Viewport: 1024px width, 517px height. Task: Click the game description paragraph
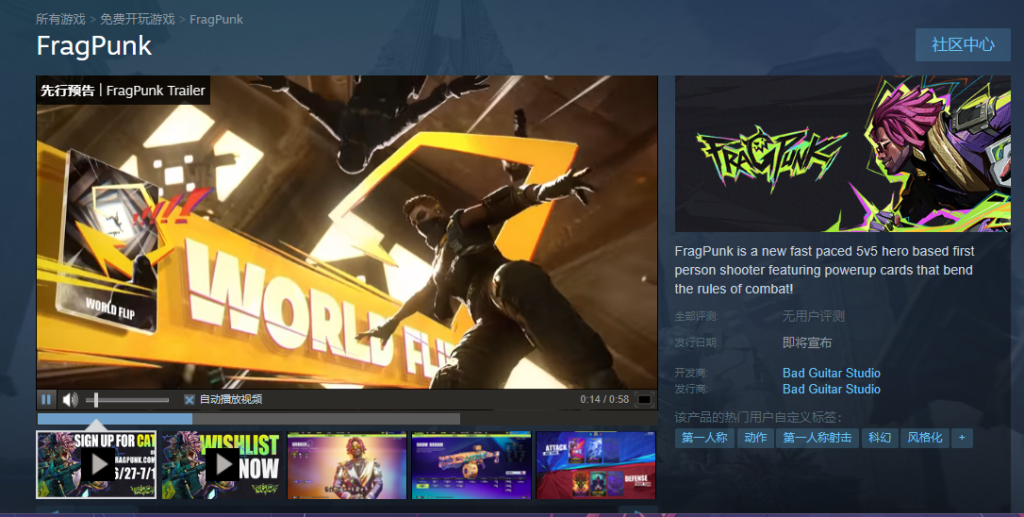824,270
